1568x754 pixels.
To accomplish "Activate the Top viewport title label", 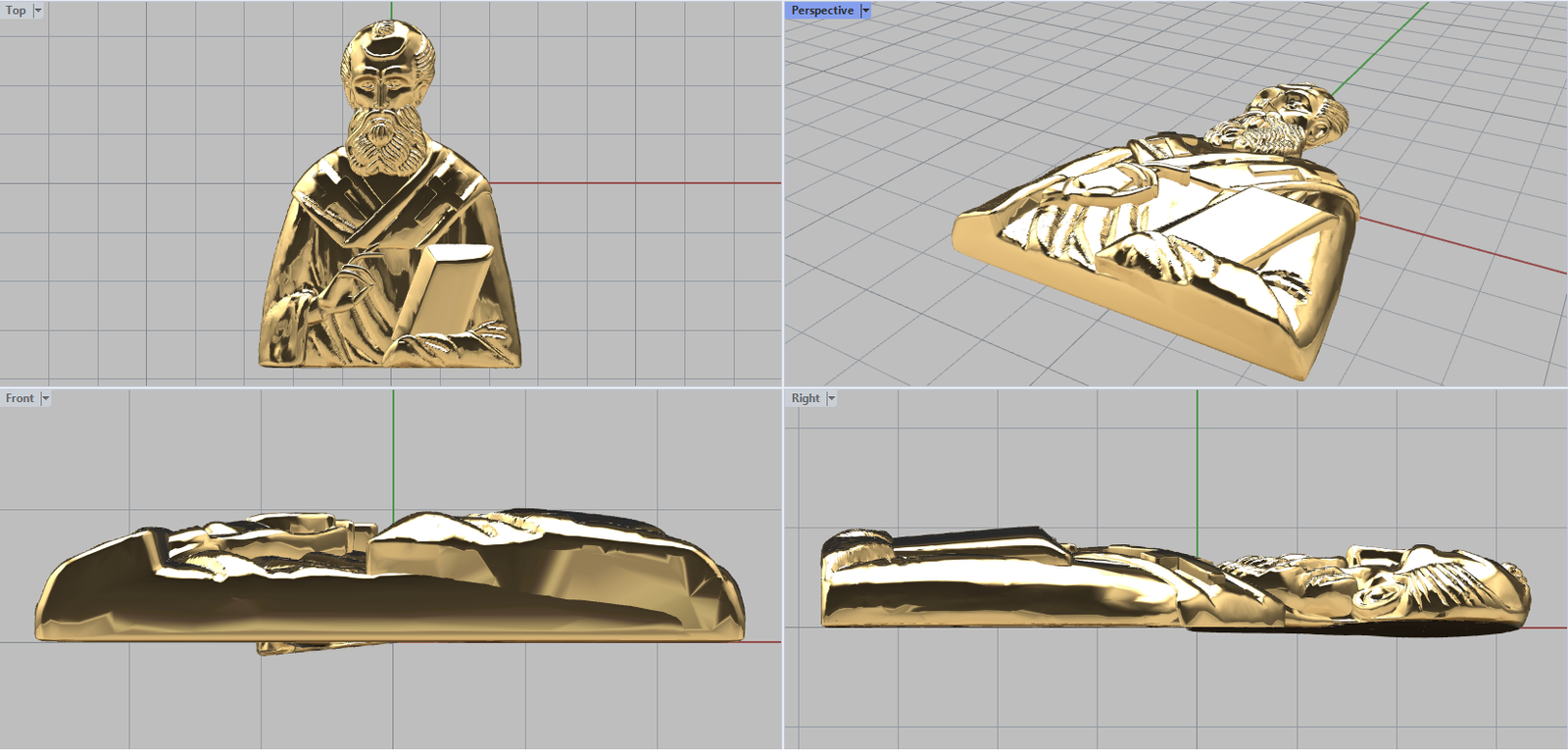I will click(16, 11).
